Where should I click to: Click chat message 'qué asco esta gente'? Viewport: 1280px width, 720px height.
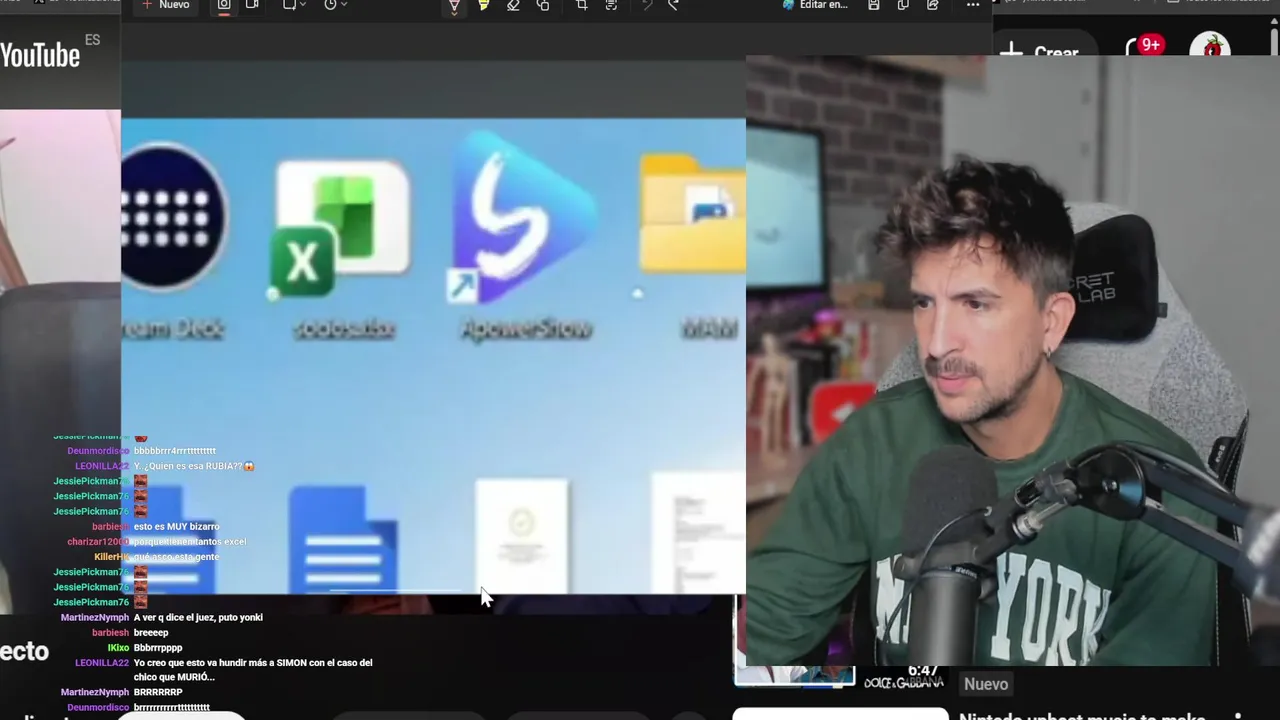coord(176,556)
